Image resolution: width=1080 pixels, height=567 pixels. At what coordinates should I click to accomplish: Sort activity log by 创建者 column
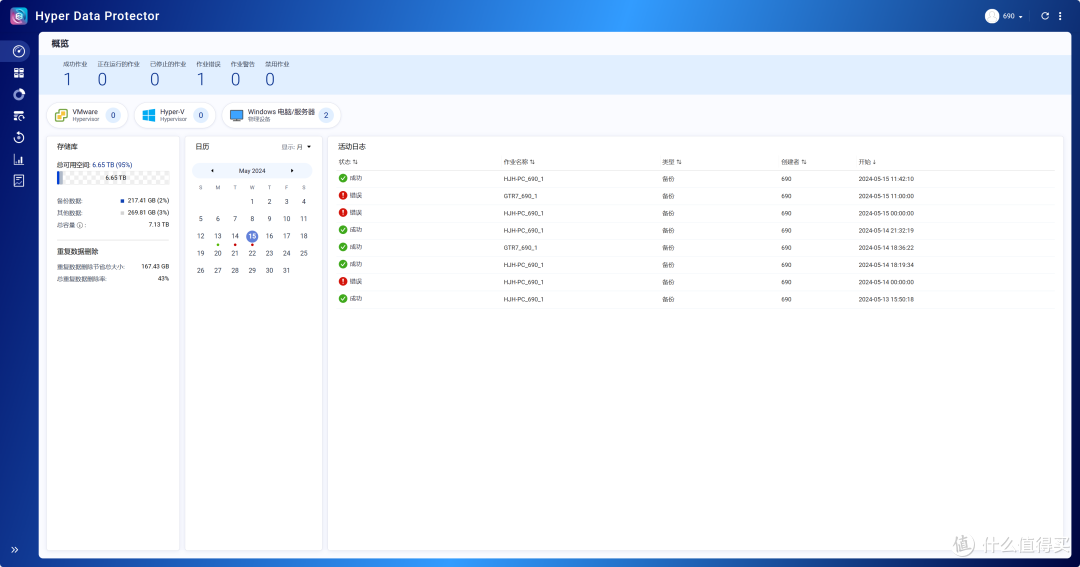pyautogui.click(x=793, y=162)
